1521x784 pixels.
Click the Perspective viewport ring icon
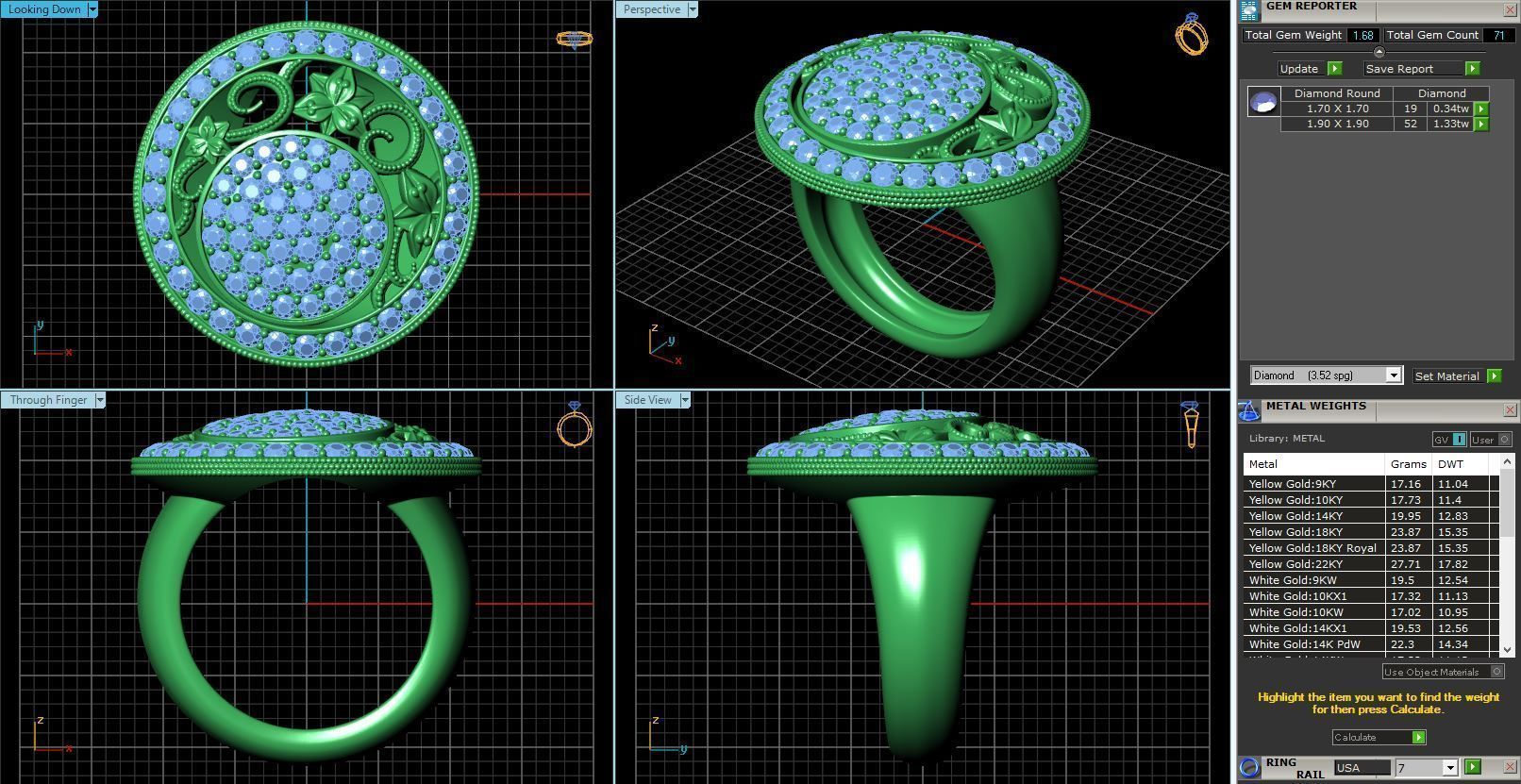click(x=1192, y=34)
